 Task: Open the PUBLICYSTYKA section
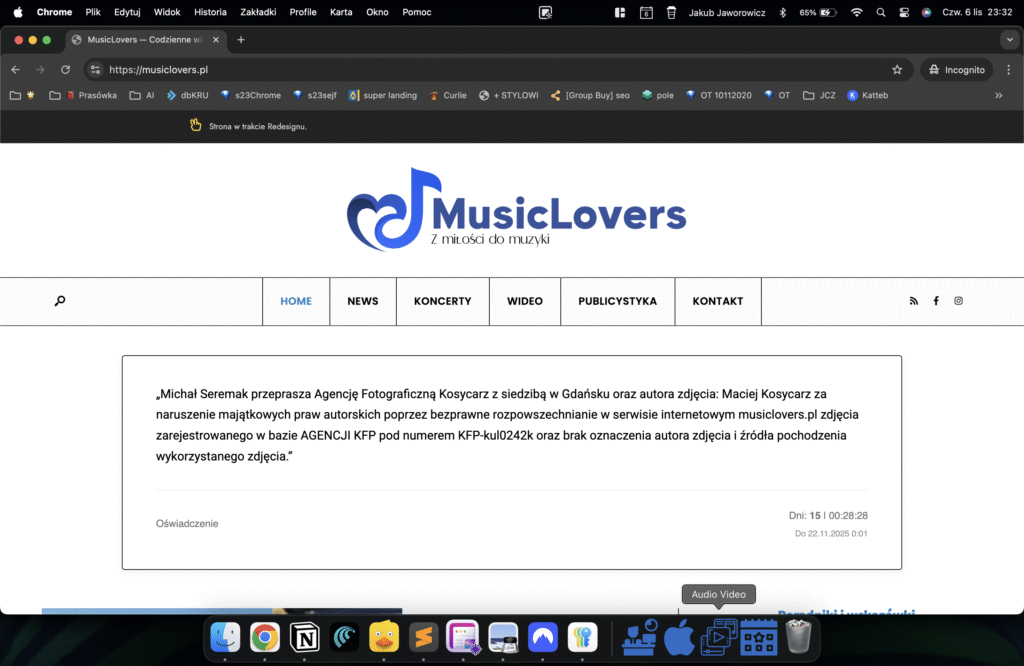[617, 301]
